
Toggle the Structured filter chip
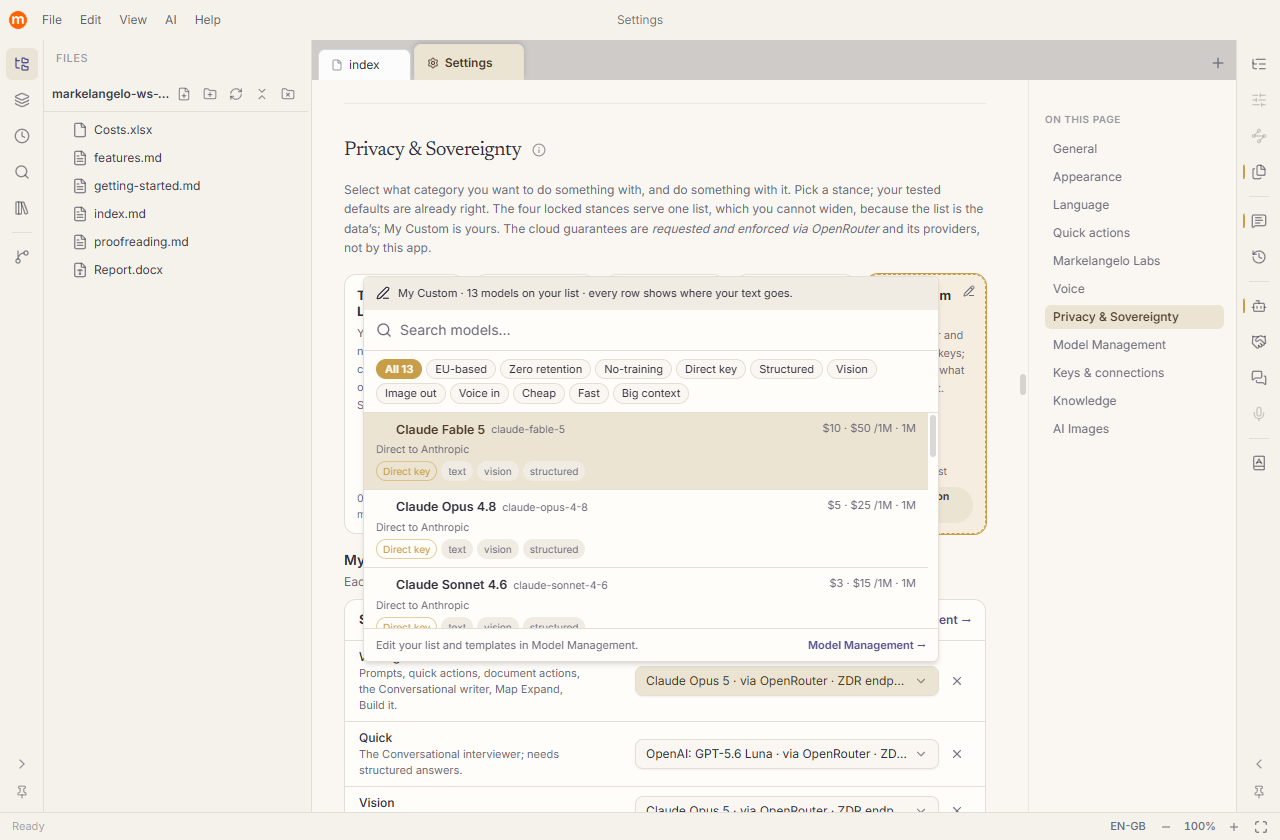click(x=787, y=369)
